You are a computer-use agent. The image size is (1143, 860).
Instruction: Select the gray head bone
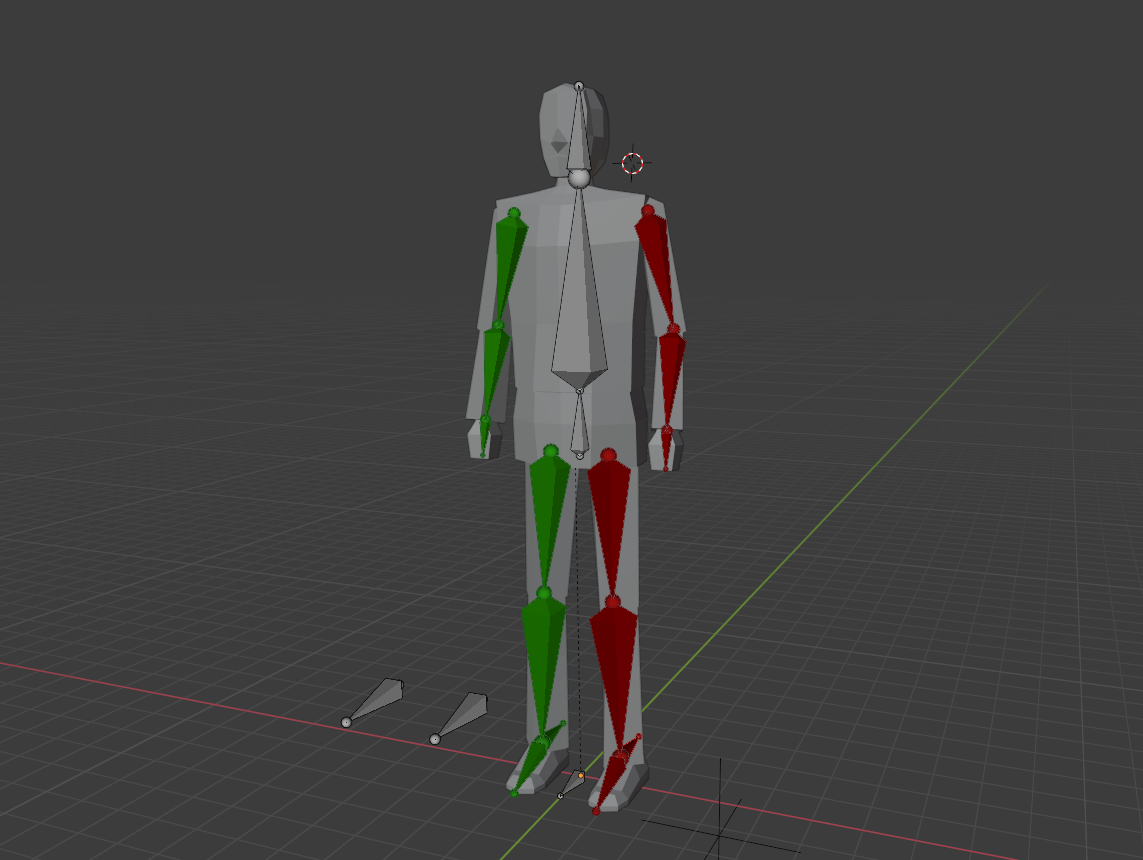[579, 135]
